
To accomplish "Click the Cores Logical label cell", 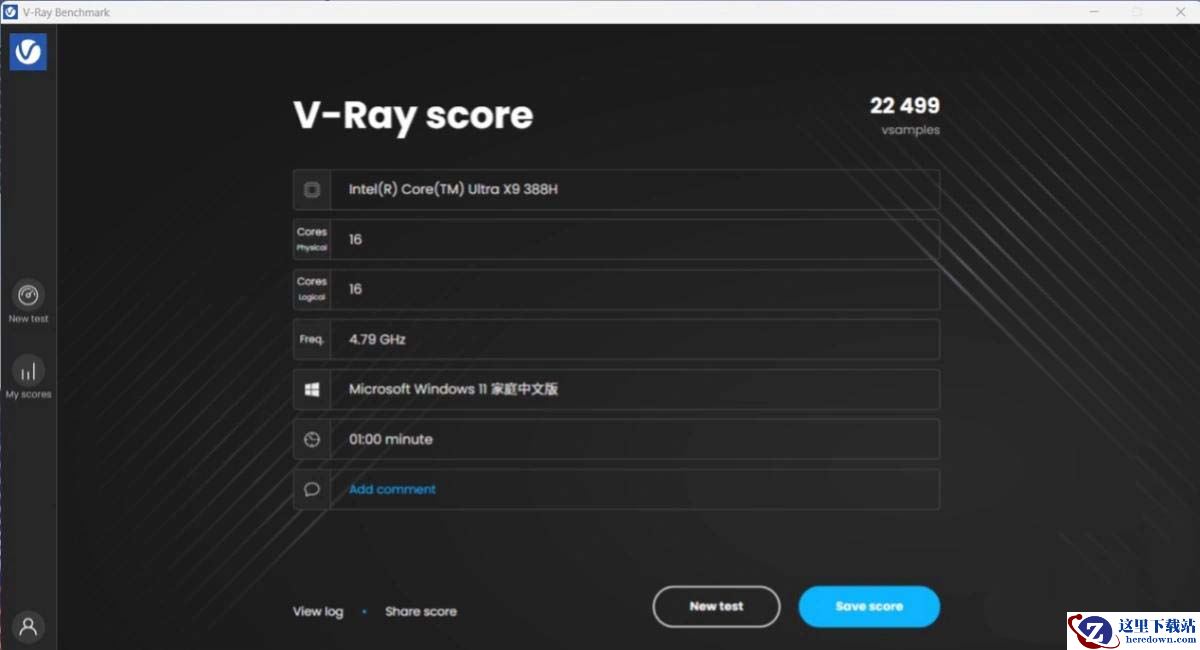I will pos(312,290).
